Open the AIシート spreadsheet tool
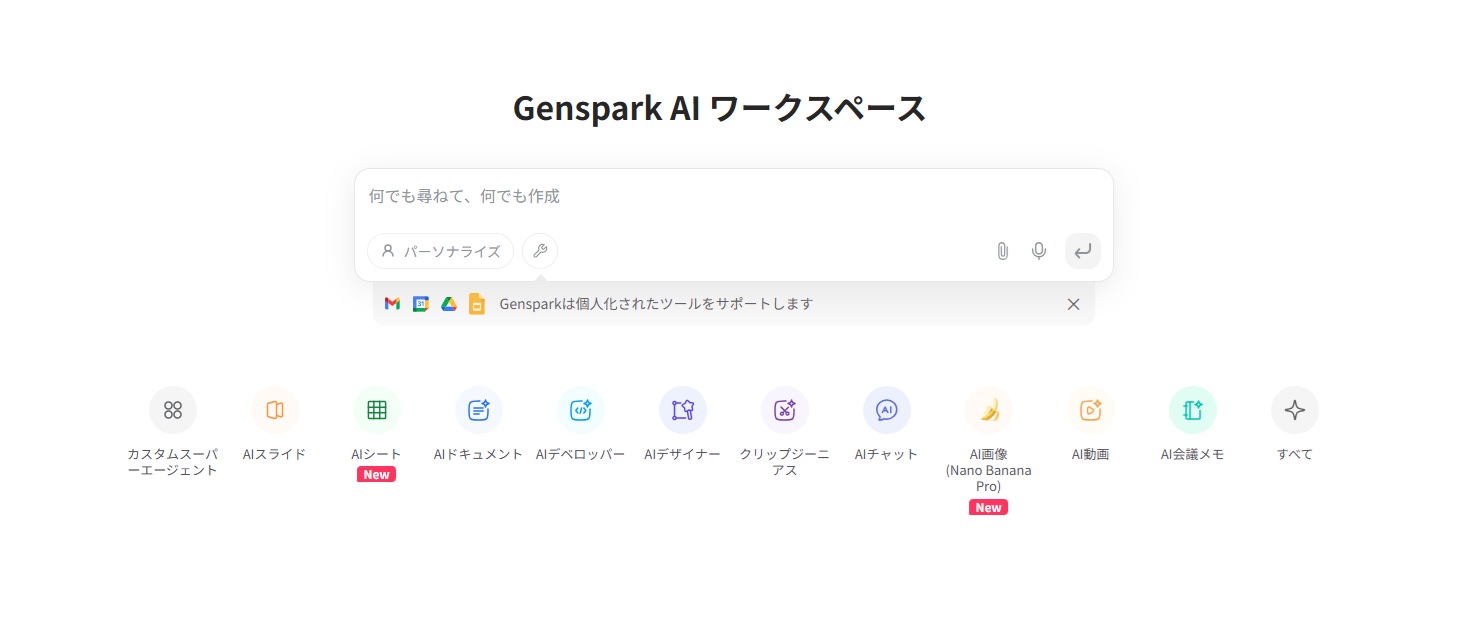Screen dimensions: 1460x628 (377, 410)
